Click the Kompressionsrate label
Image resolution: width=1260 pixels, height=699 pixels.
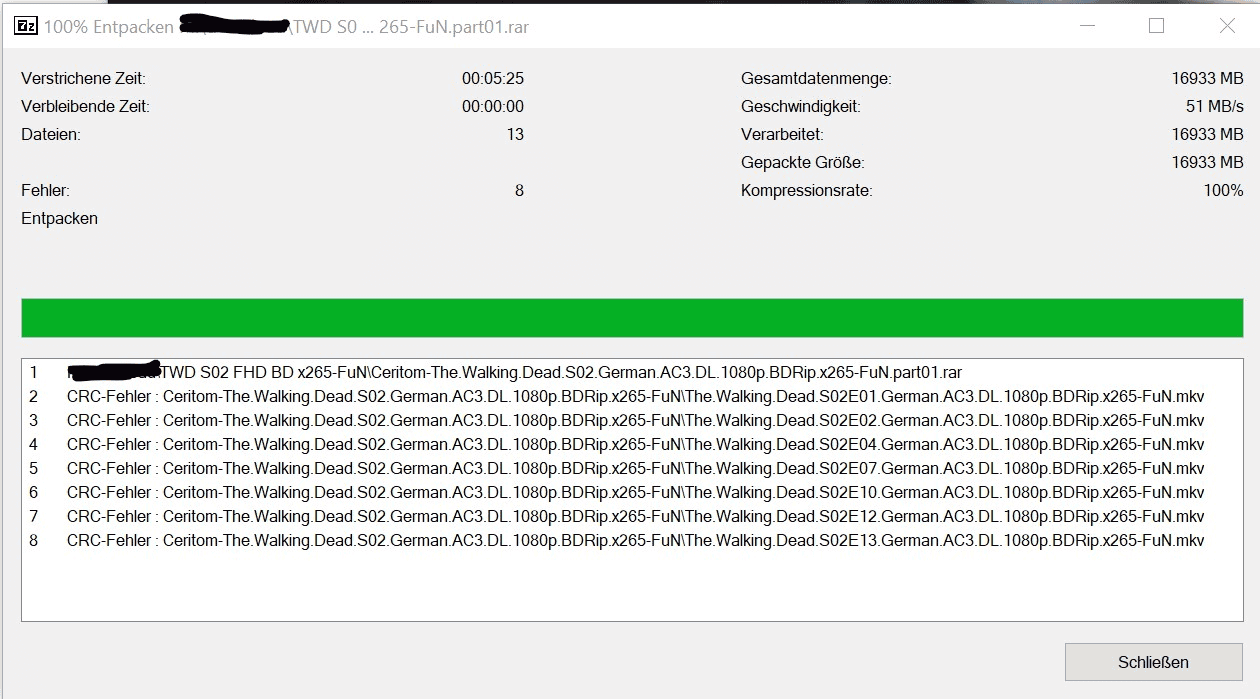(x=807, y=190)
